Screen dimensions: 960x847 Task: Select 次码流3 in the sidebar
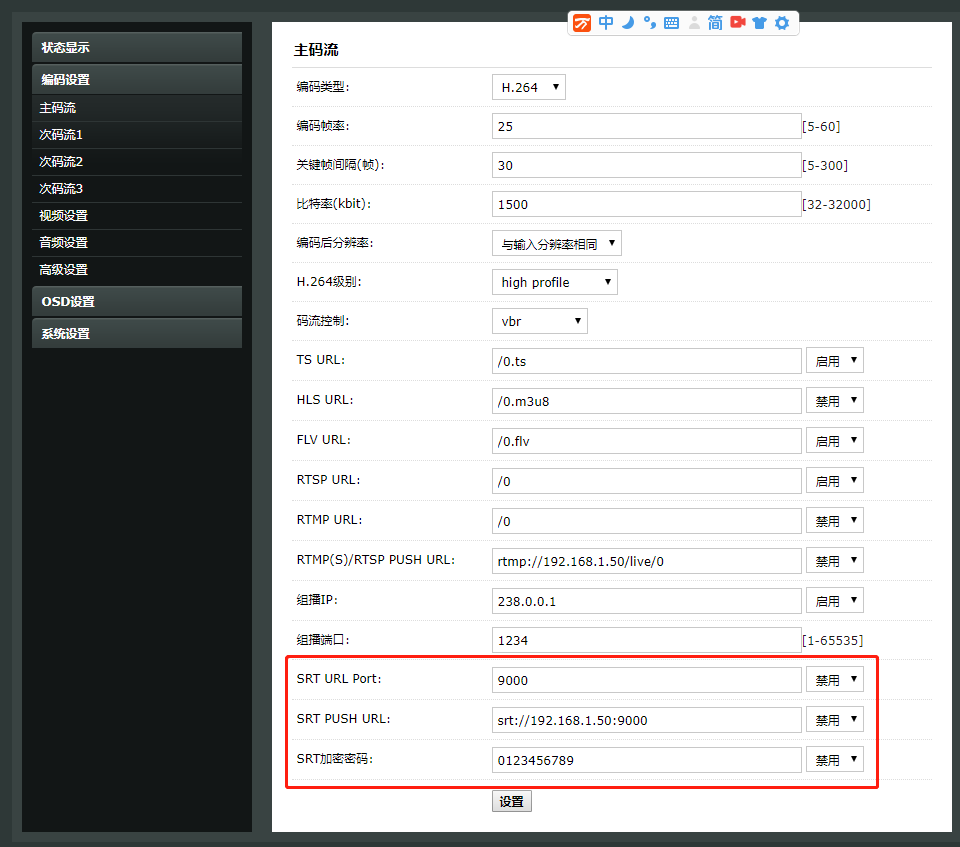[x=137, y=189]
